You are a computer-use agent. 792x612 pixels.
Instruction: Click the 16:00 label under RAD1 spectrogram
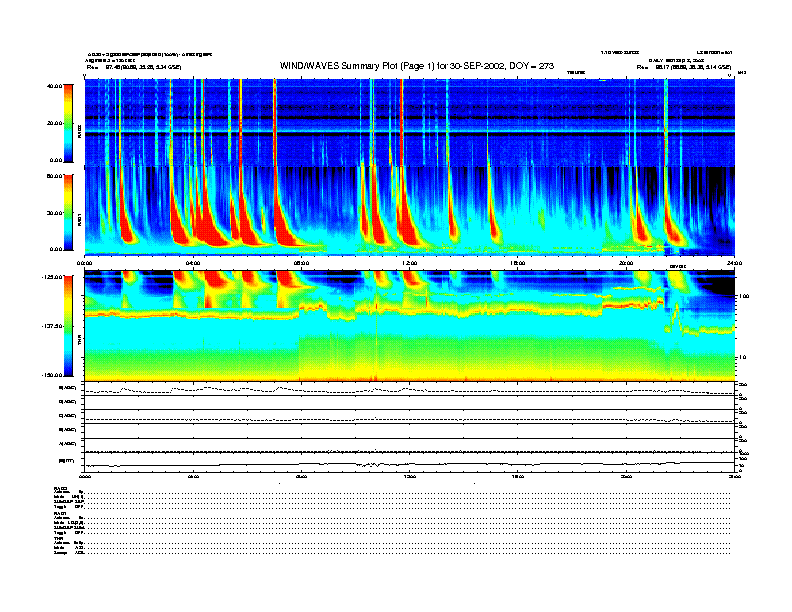(518, 263)
